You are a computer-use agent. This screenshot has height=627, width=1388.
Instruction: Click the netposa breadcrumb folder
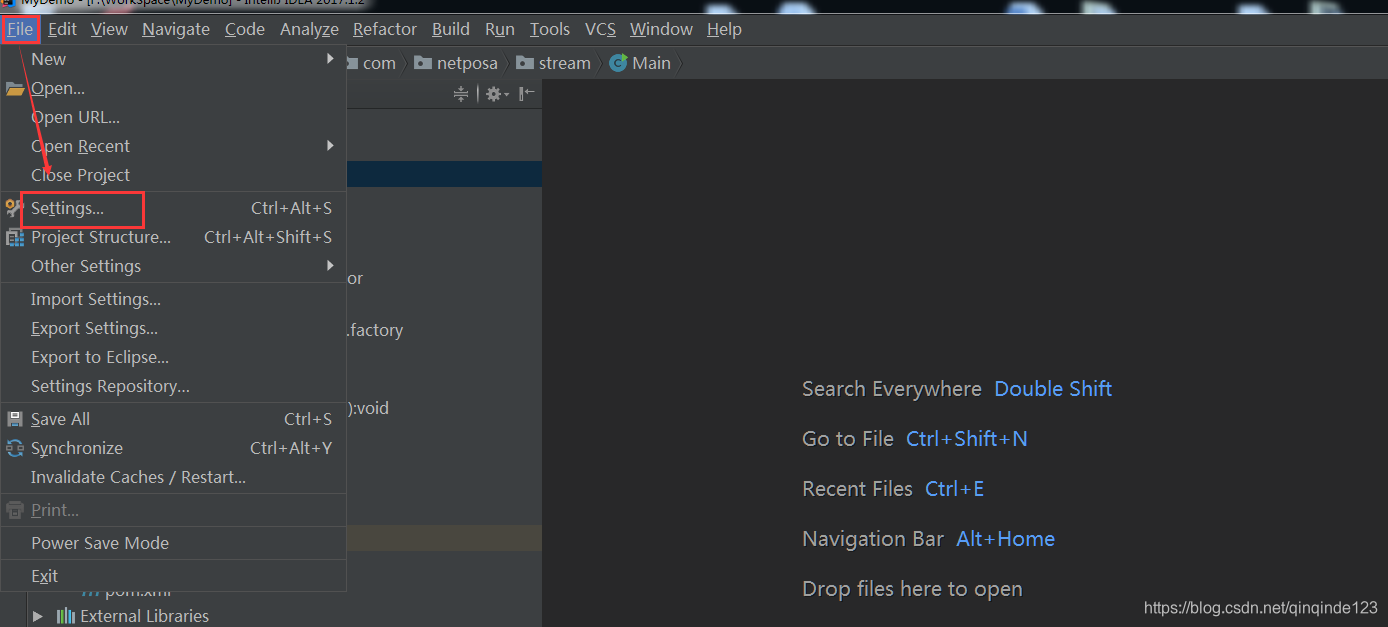point(467,63)
